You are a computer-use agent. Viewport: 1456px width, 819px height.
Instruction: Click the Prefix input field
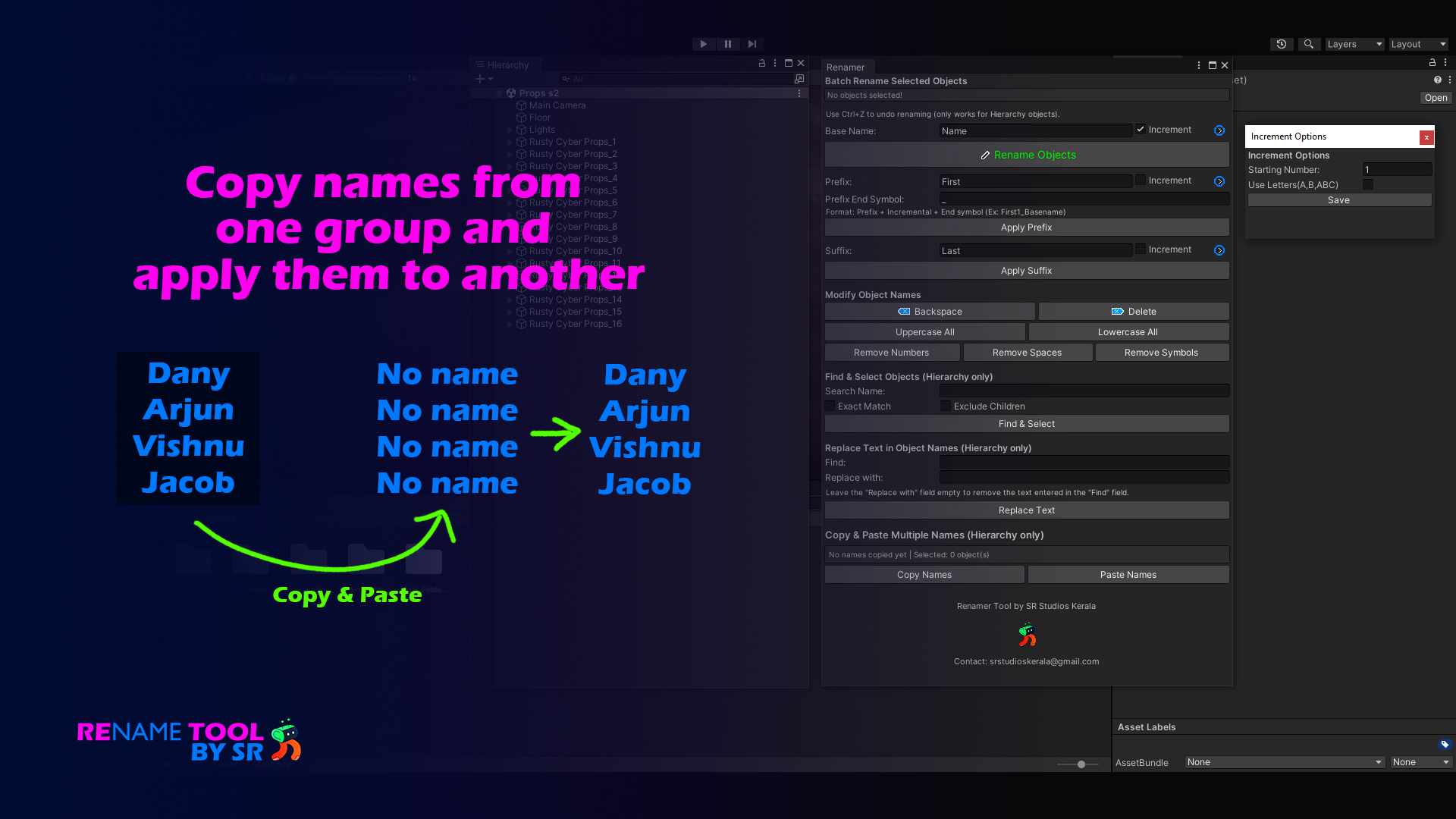point(1035,182)
